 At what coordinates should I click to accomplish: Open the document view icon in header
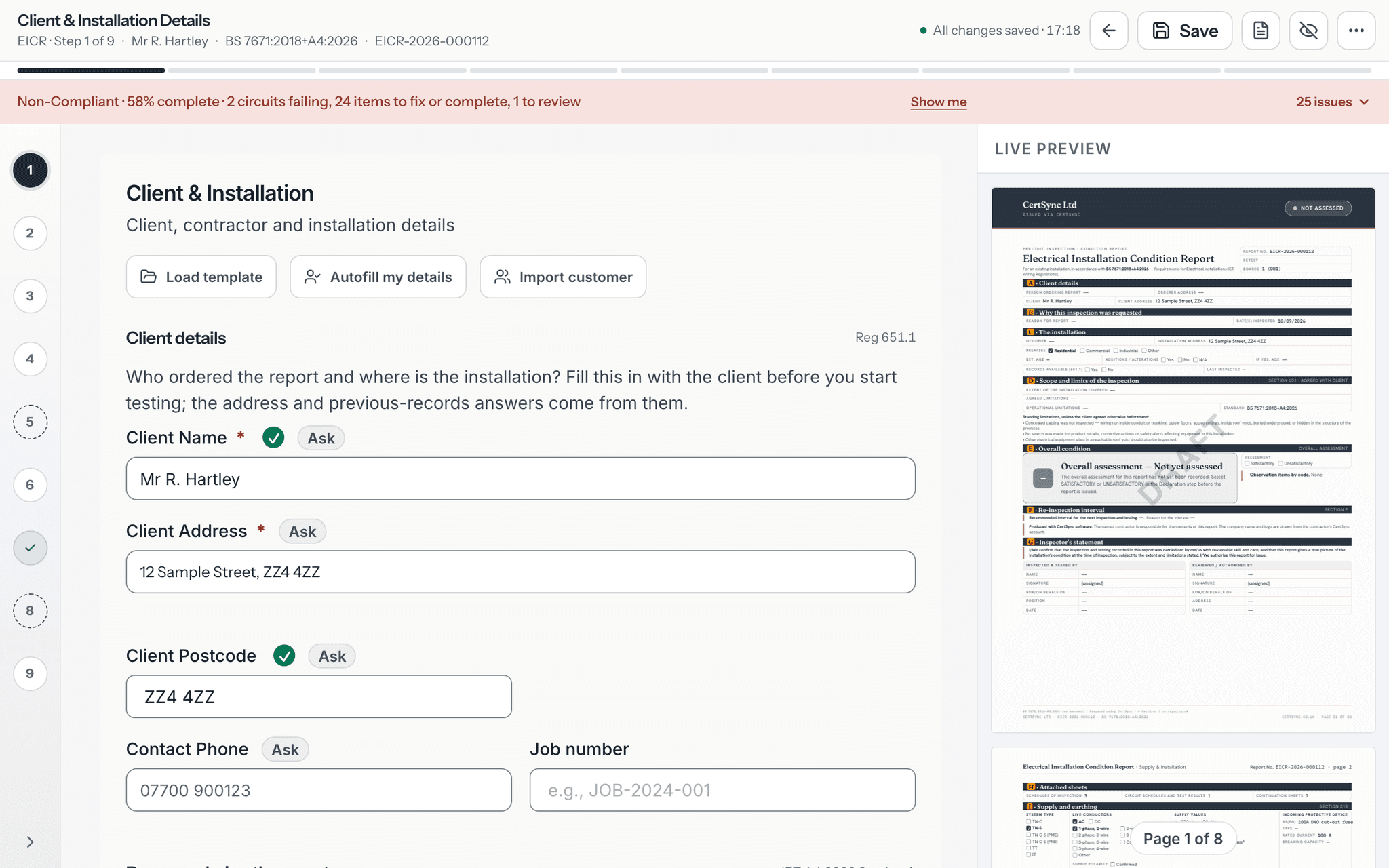point(1261,31)
